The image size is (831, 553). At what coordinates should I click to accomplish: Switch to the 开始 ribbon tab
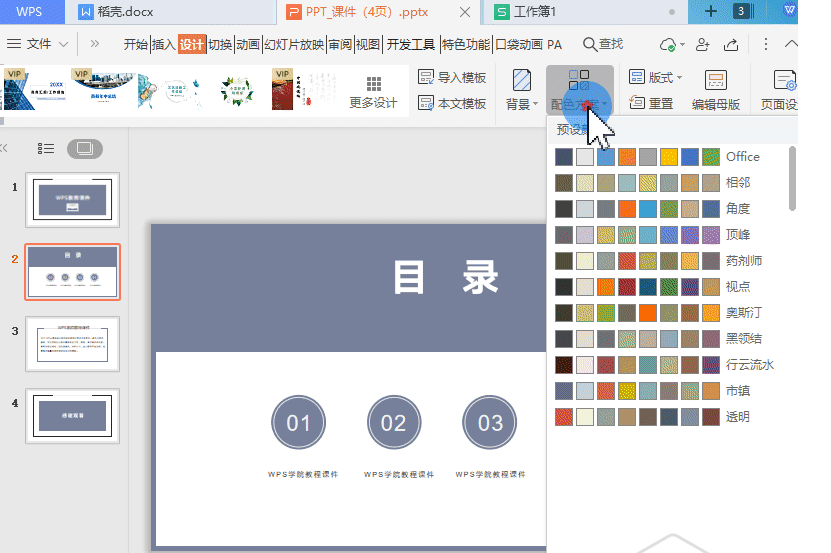pos(136,44)
